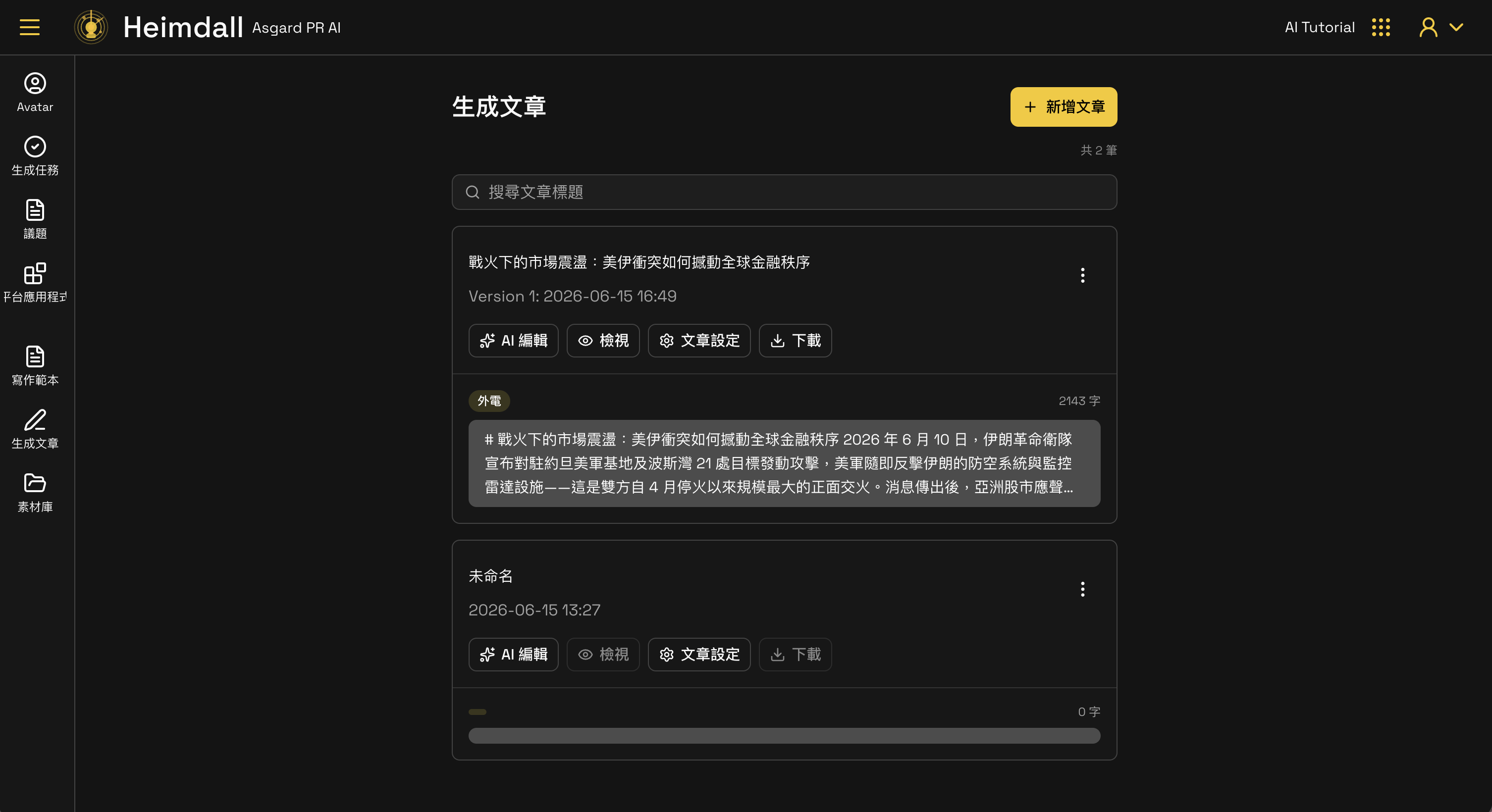The image size is (1492, 812).
Task: Click AI 編輯 for 戰火下的市場震盪 article
Action: 513,340
